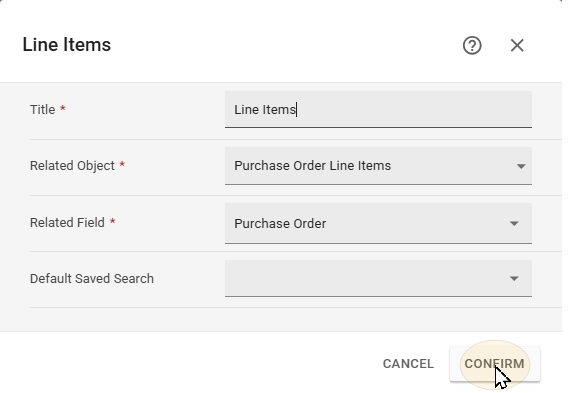Close the Line Items dialog with X
Screen dimensions: 577x393
tap(517, 46)
